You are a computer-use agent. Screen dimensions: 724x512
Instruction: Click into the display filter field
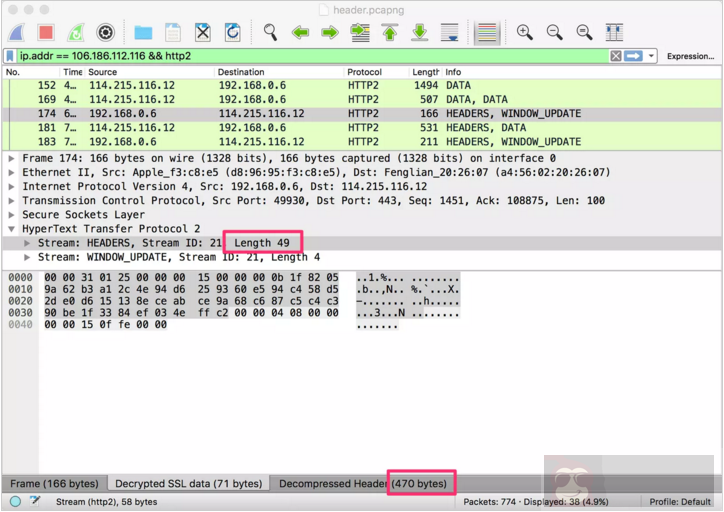312,56
